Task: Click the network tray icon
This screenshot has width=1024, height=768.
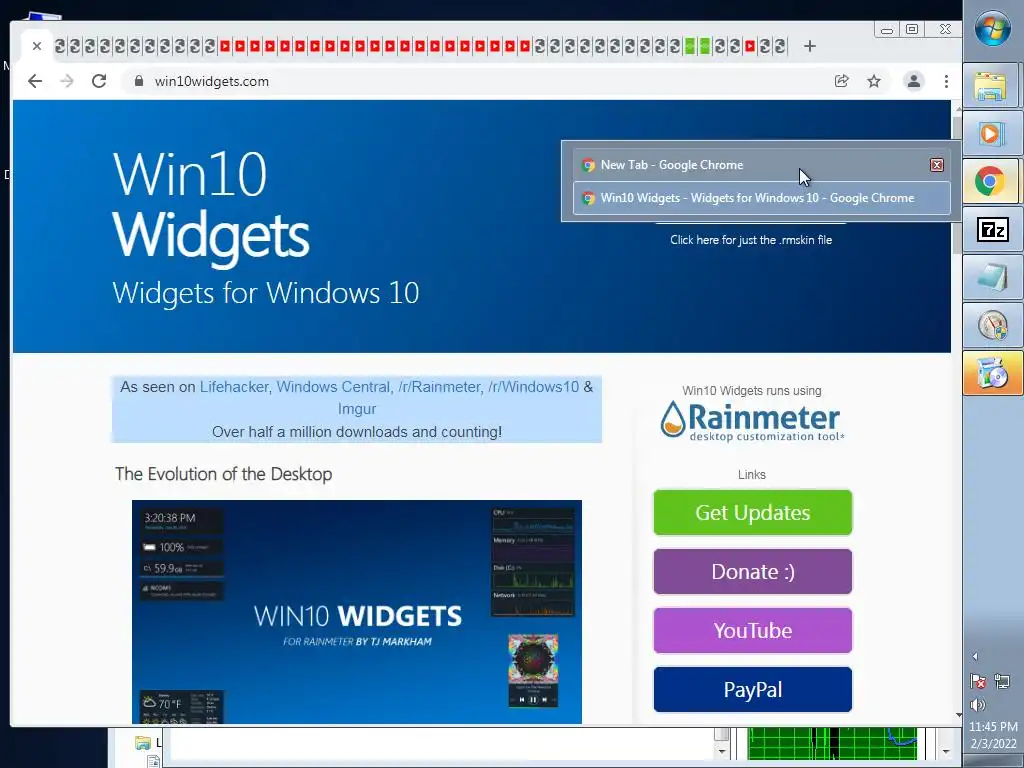Action: (x=1002, y=681)
